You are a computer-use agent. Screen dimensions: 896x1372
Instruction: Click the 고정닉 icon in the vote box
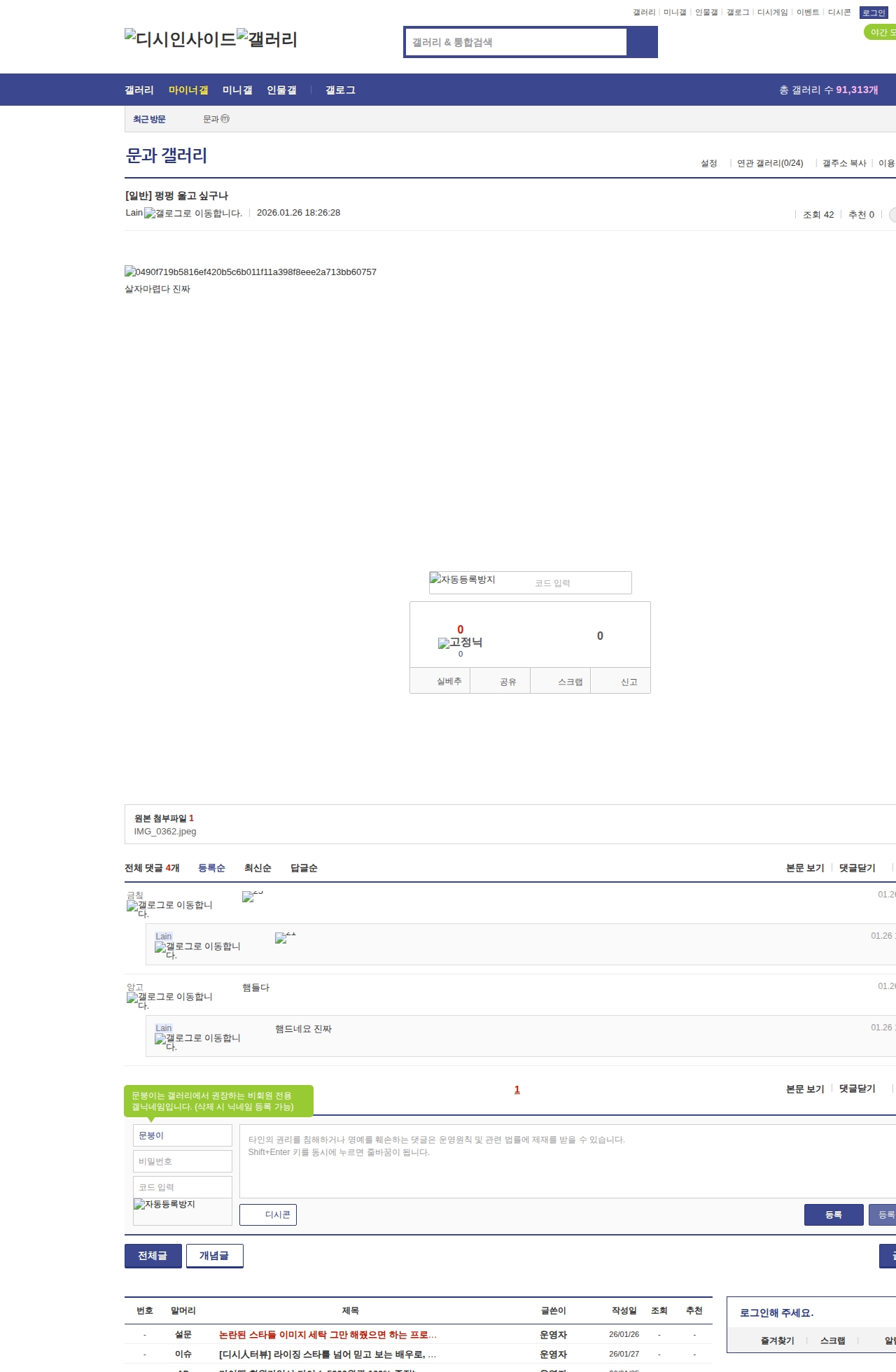[460, 643]
